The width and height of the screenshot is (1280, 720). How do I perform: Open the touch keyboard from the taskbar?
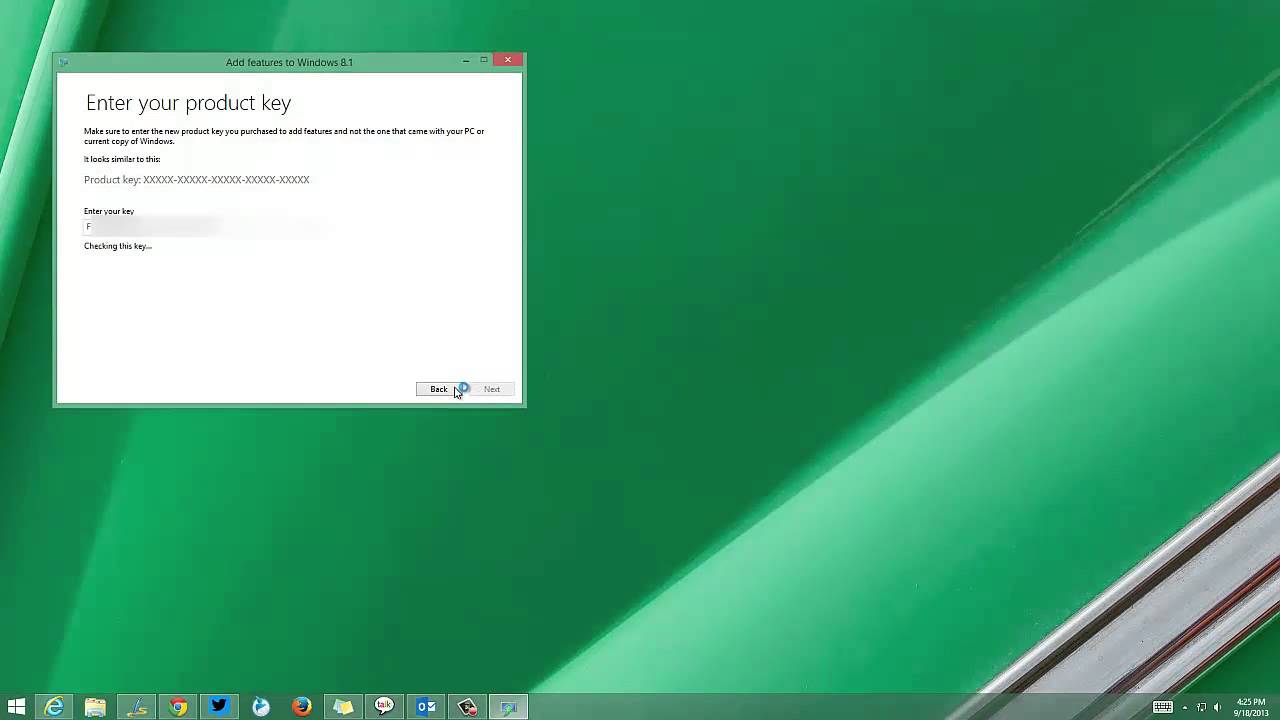[1163, 707]
